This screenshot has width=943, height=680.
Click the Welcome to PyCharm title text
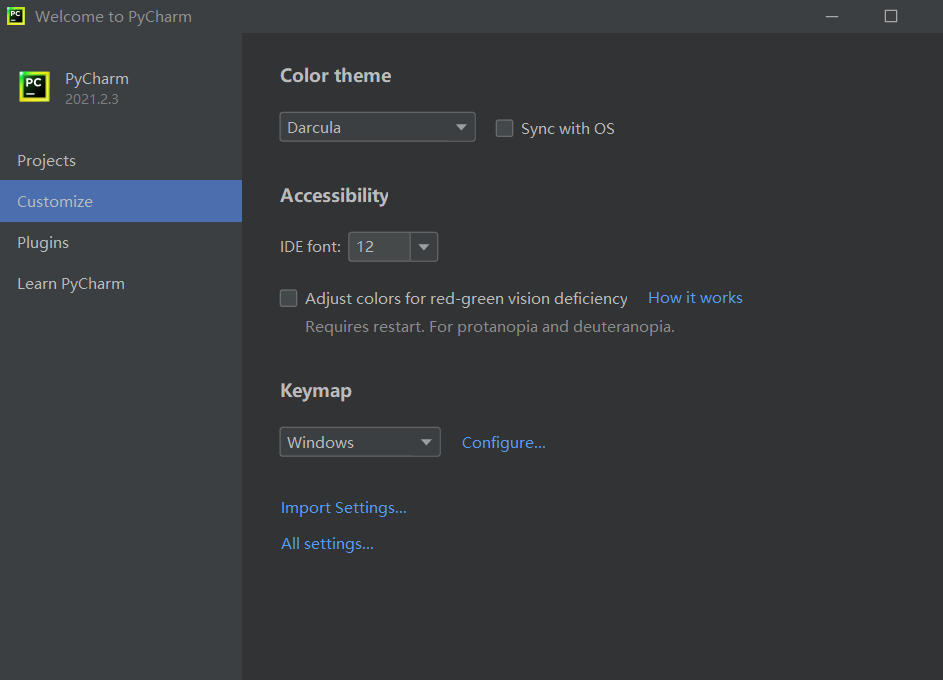114,17
